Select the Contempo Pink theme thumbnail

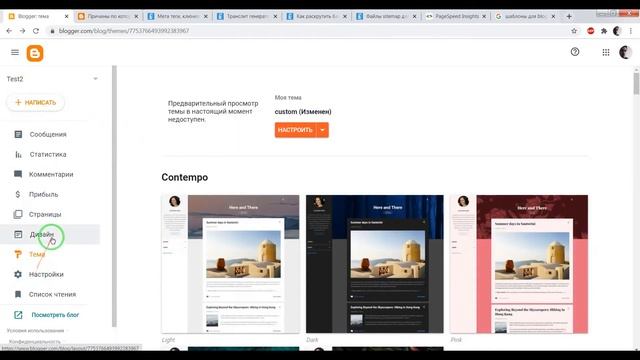point(519,264)
